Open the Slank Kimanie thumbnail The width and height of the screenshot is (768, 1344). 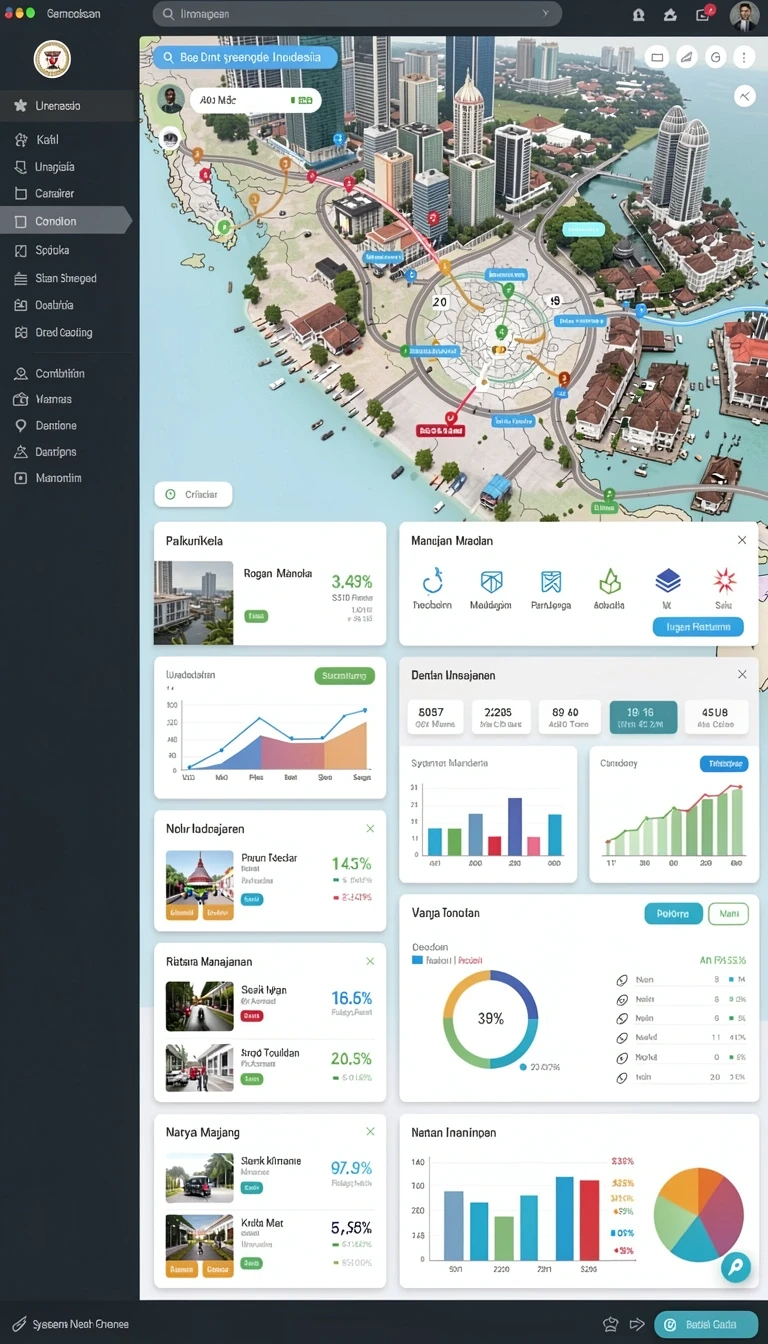[200, 1177]
